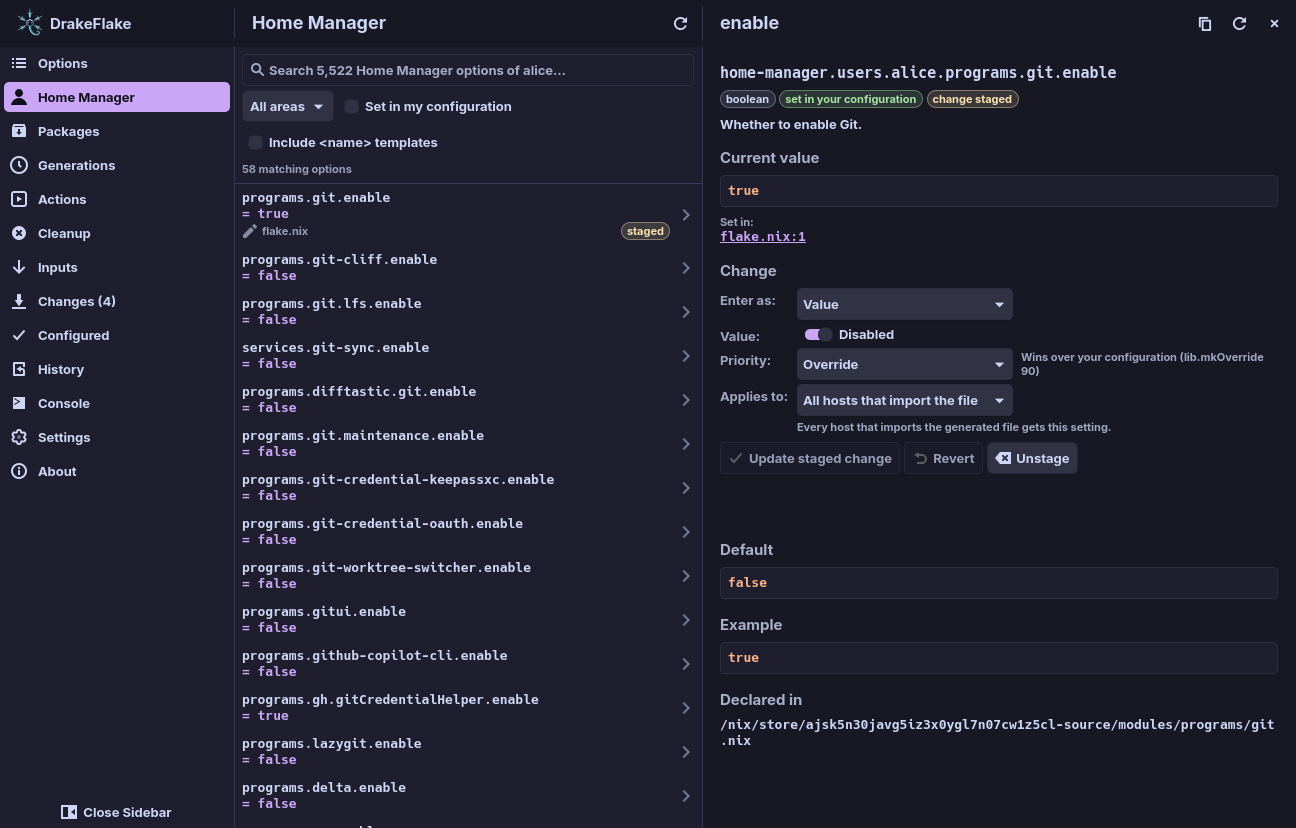Expand programs.lazygit.enable row chevron
Viewport: 1296px width, 828px height.
686,752
